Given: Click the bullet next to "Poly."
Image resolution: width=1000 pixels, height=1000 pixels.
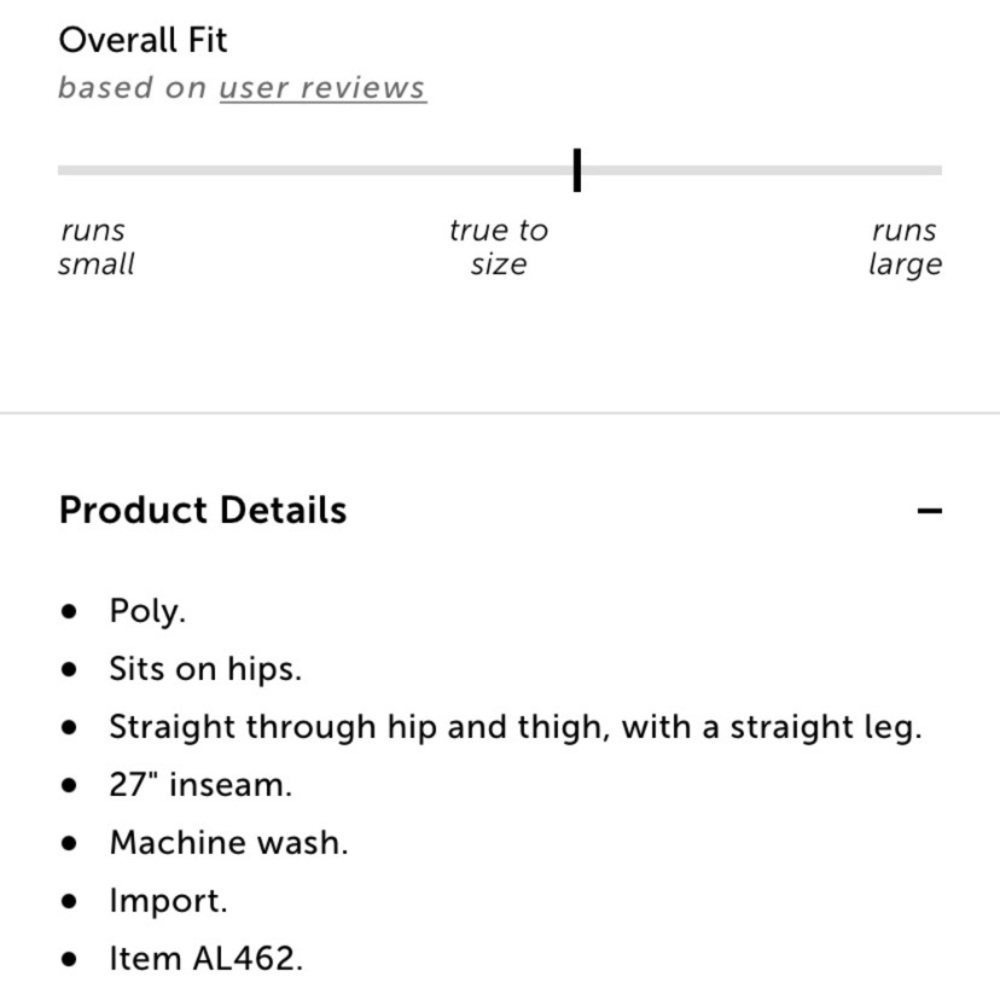Looking at the screenshot, I should (x=68, y=612).
